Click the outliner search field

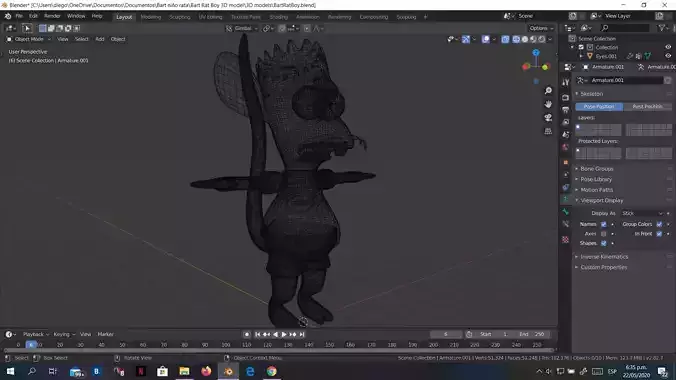click(x=625, y=28)
